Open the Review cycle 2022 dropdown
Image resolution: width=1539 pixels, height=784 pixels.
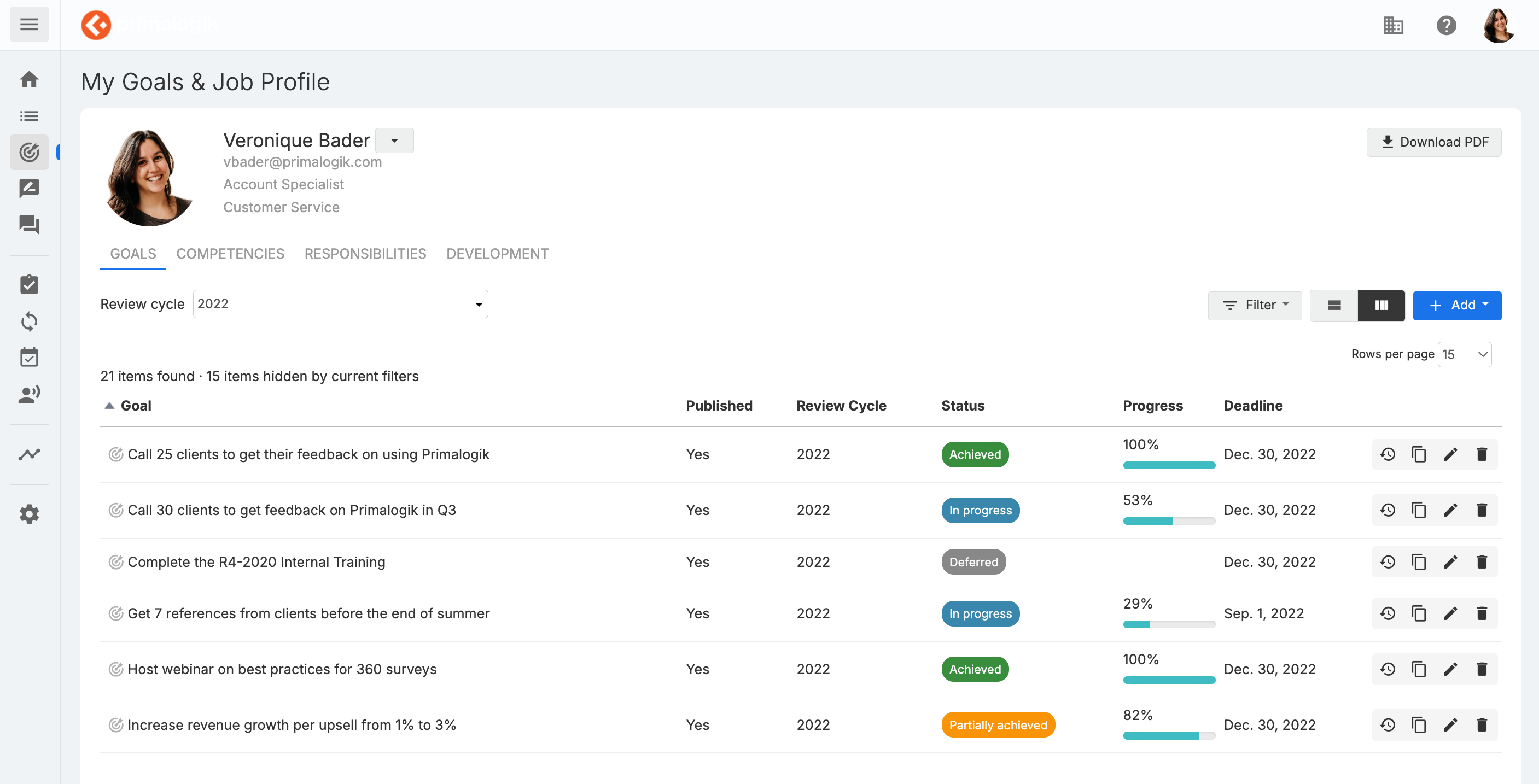coord(340,304)
